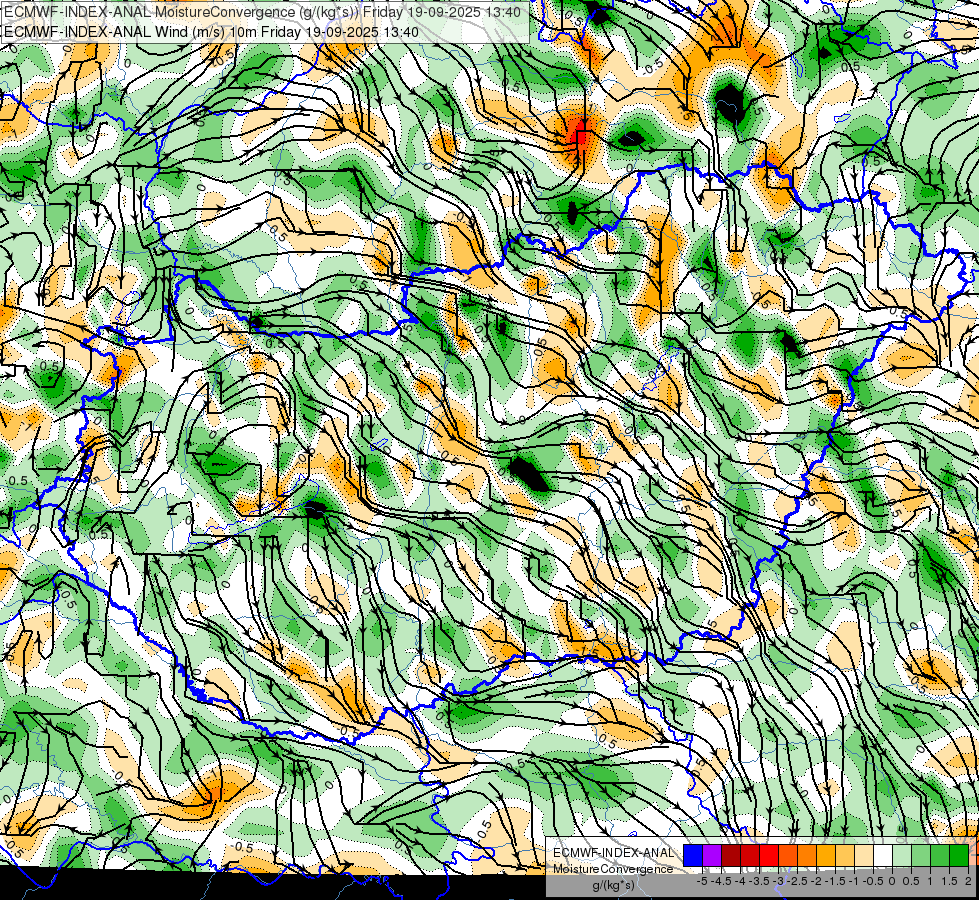Click the red divergence hotspot on the map

point(581,134)
